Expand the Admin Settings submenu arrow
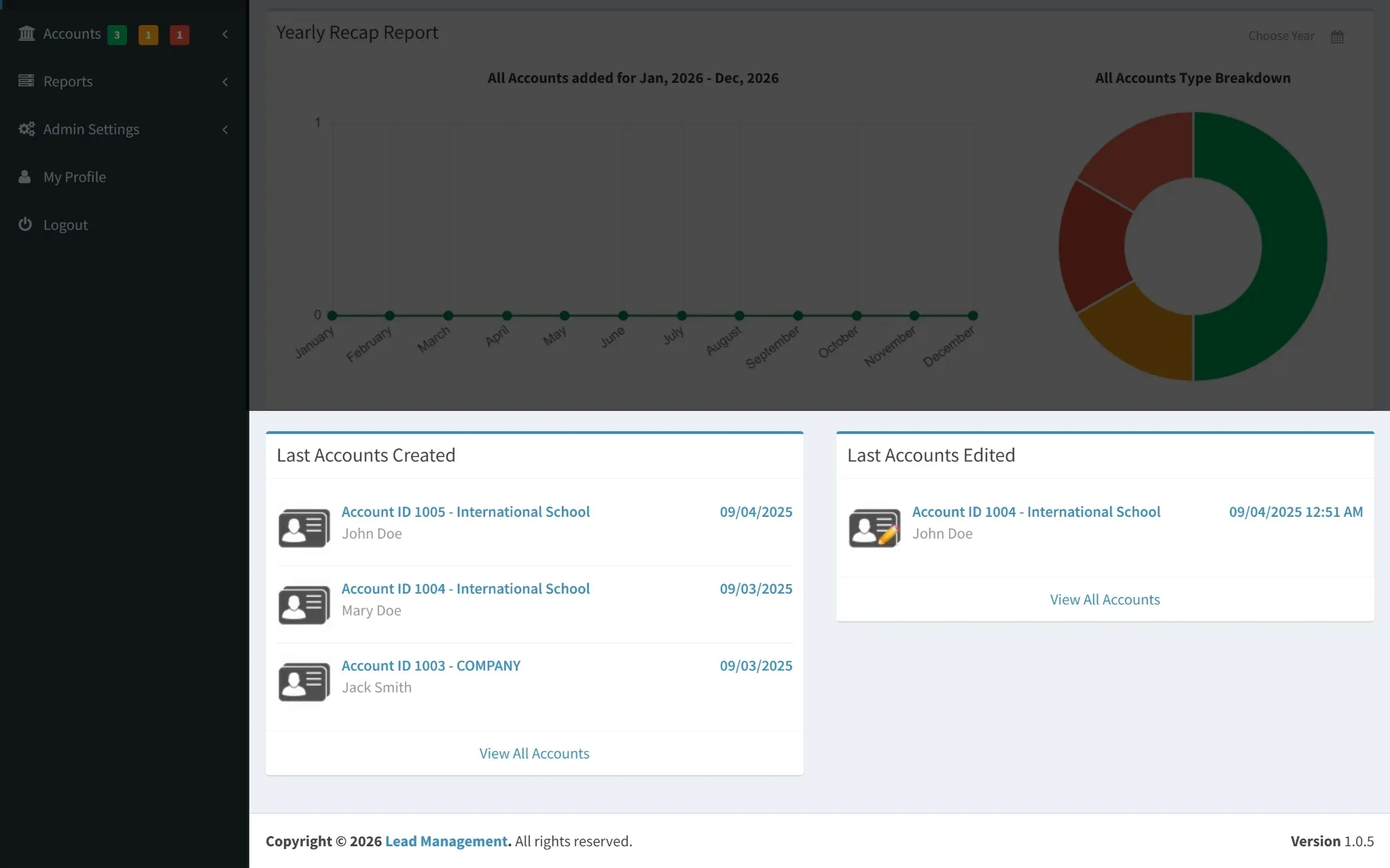Image resolution: width=1390 pixels, height=868 pixels. 225,129
